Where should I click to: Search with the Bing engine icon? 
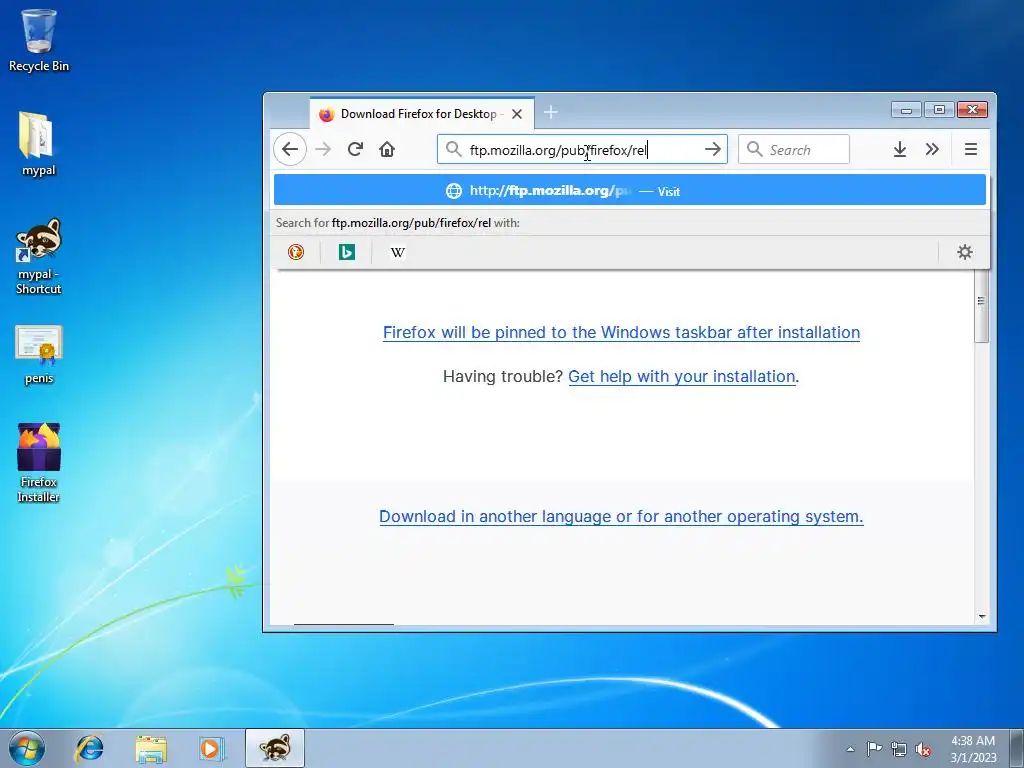[x=347, y=252]
